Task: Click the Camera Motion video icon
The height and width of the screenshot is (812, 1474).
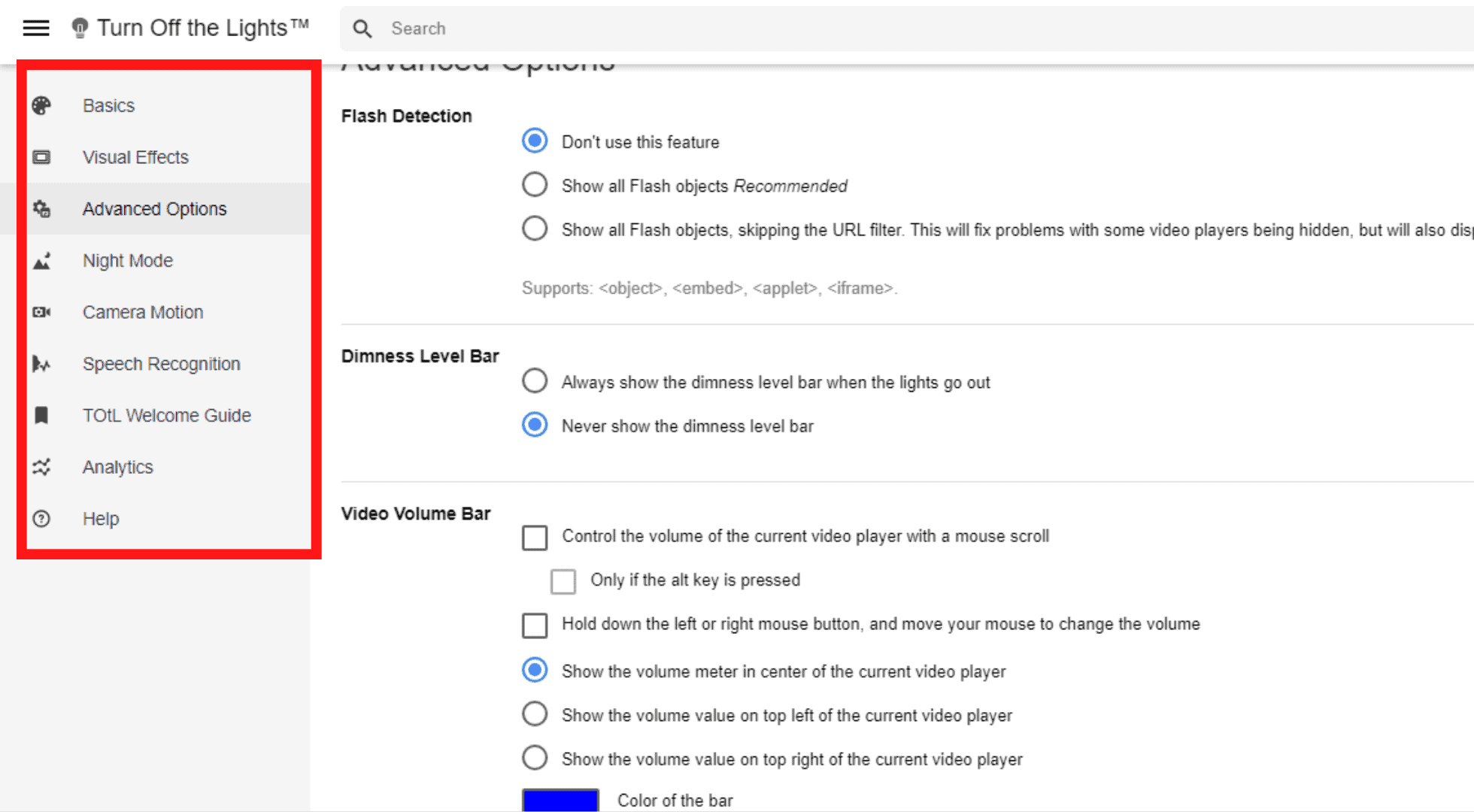Action: coord(42,312)
